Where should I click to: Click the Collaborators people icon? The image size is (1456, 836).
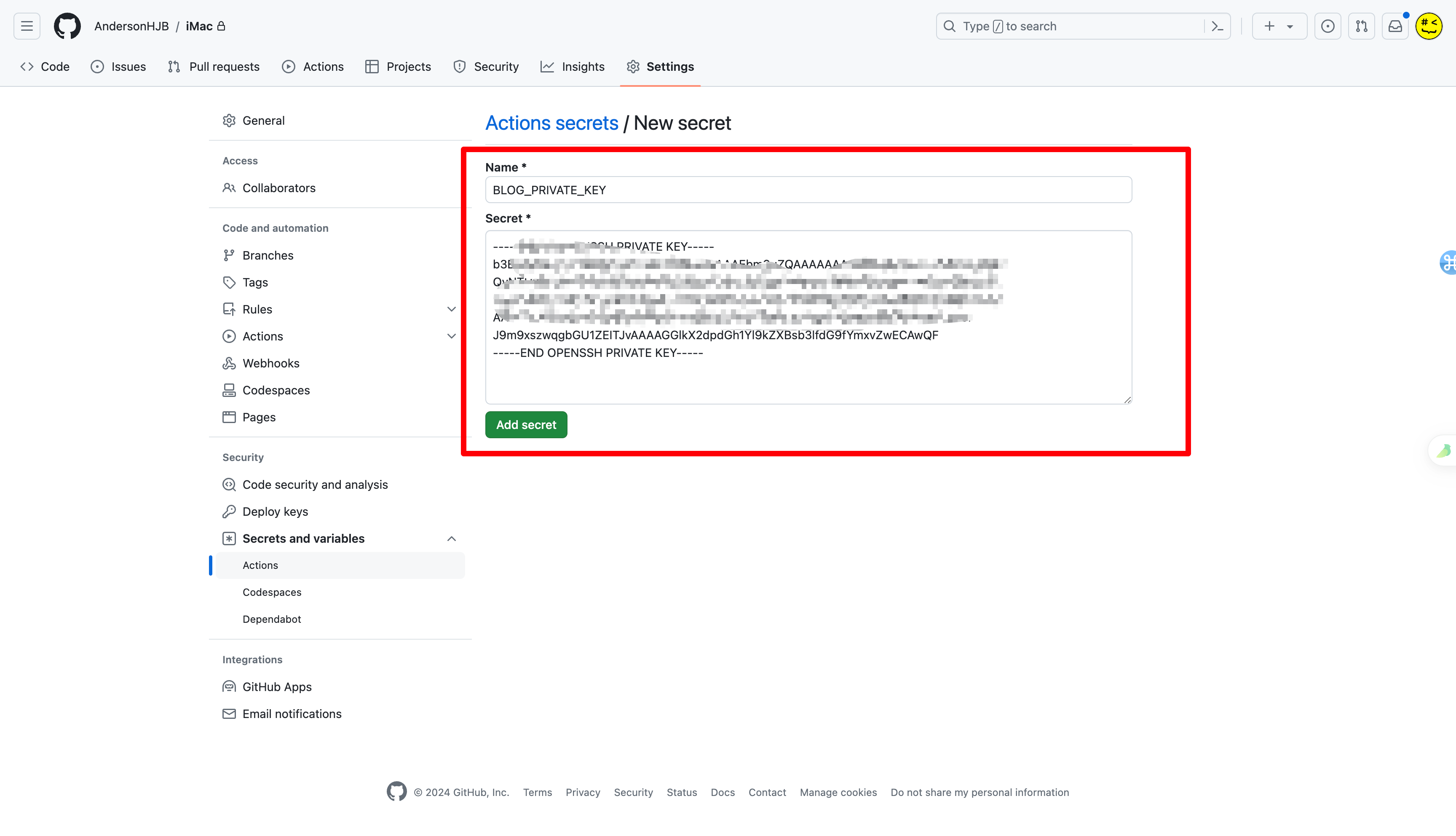click(x=229, y=188)
